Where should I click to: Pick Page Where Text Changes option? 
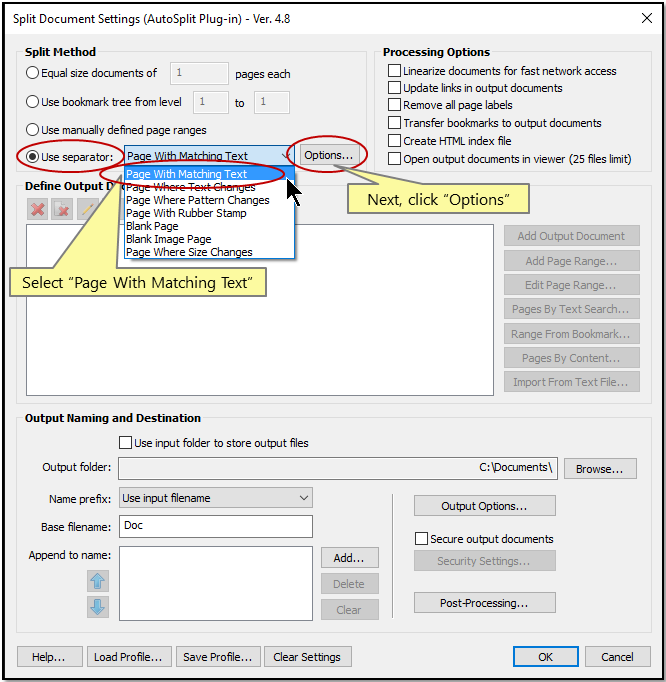pos(209,187)
